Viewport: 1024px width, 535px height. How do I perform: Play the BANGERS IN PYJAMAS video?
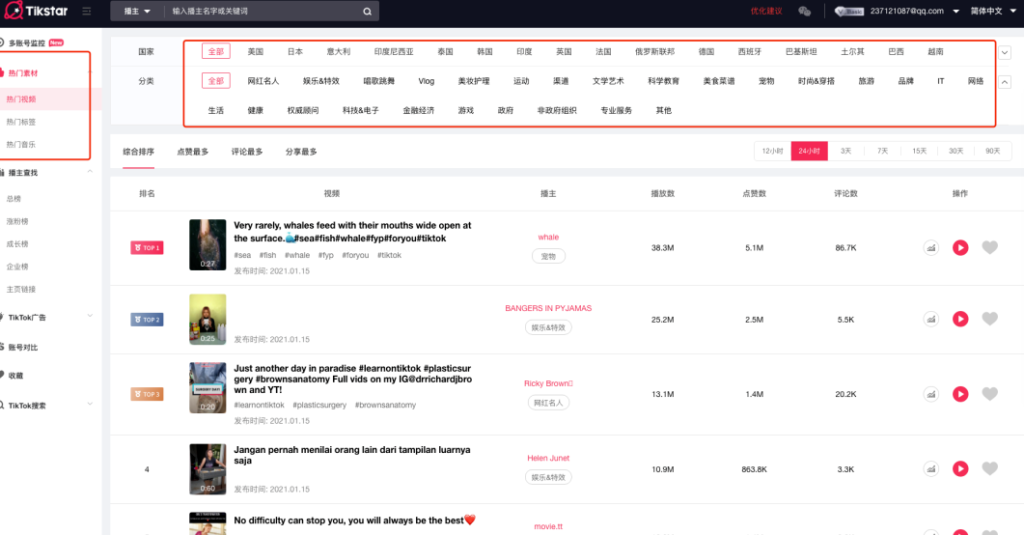click(960, 319)
